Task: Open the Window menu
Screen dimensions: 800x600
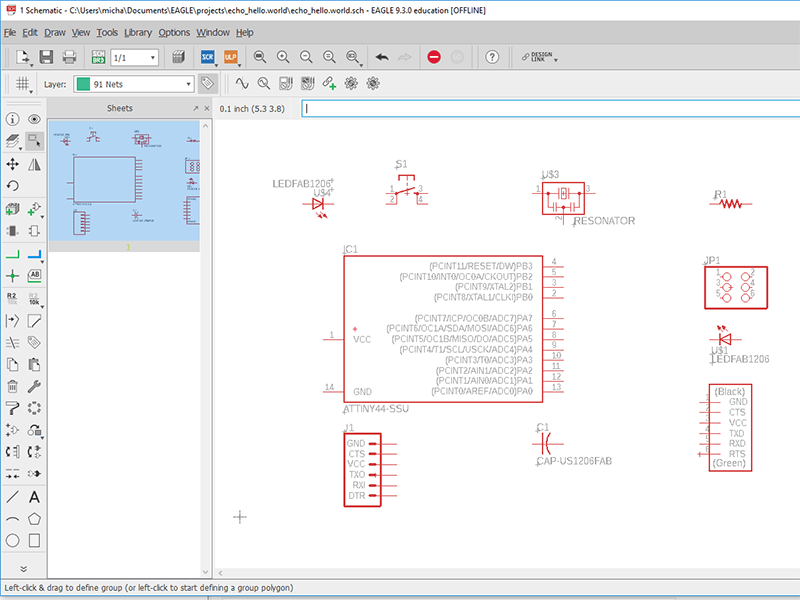Action: (x=213, y=33)
